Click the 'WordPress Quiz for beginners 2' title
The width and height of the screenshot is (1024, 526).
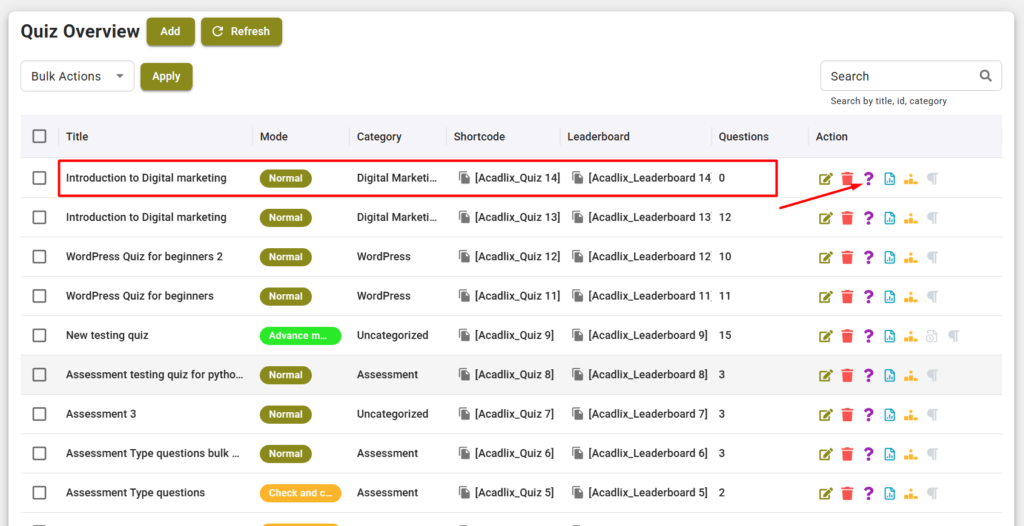coord(144,257)
